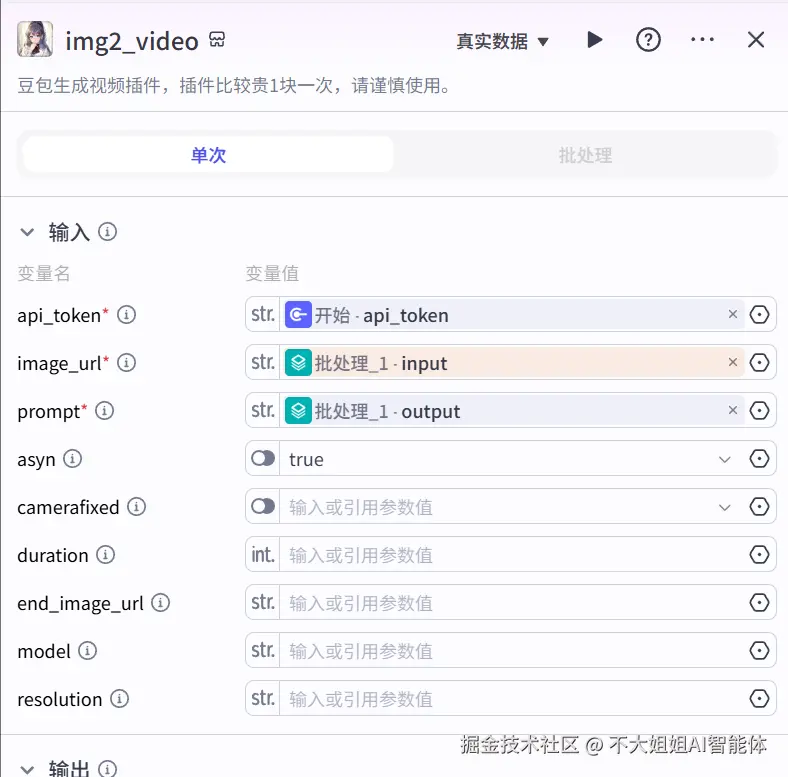Click the str type label in api_token row

263,315
